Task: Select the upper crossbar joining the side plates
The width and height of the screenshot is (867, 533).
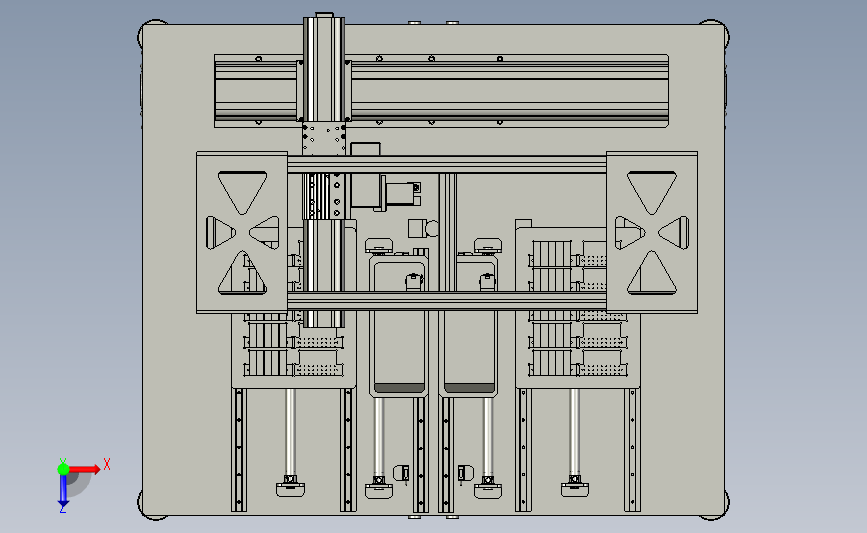Action: point(447,165)
